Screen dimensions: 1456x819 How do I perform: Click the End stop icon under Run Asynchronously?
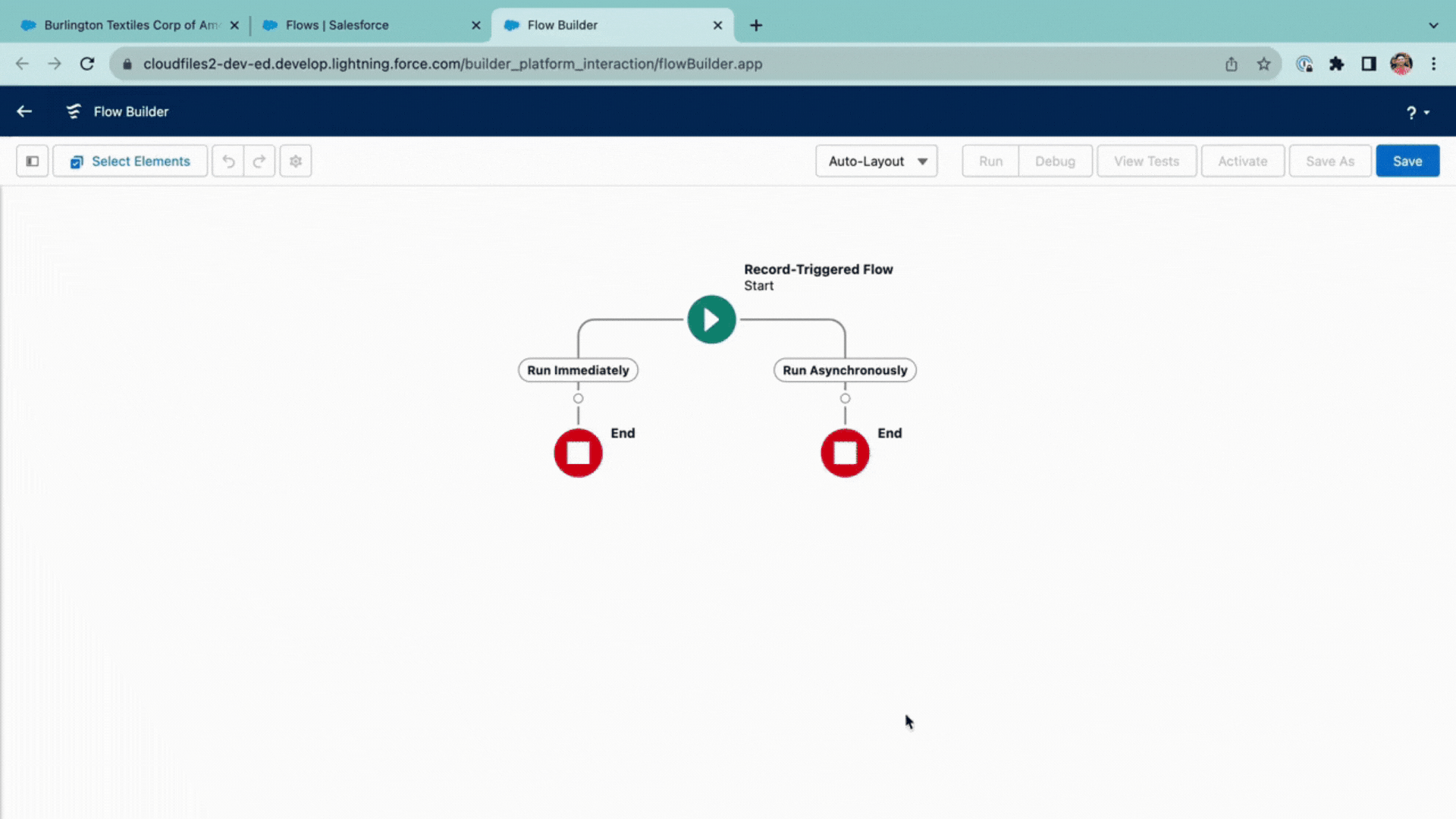point(844,453)
